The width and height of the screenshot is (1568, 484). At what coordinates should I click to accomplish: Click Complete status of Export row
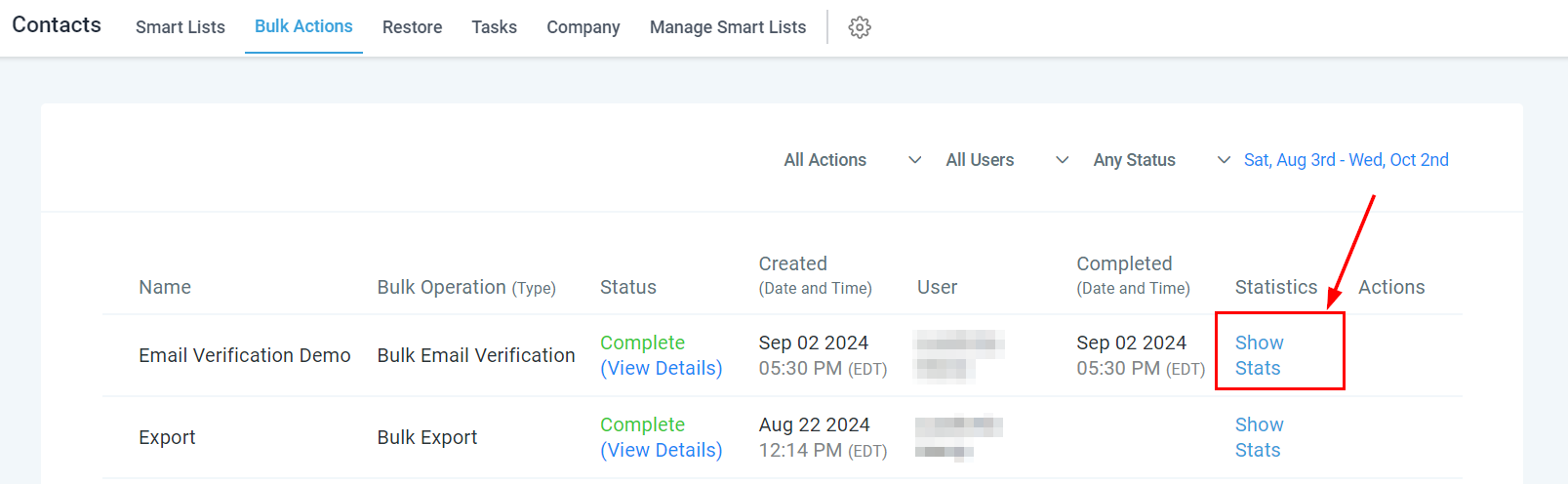click(x=642, y=424)
